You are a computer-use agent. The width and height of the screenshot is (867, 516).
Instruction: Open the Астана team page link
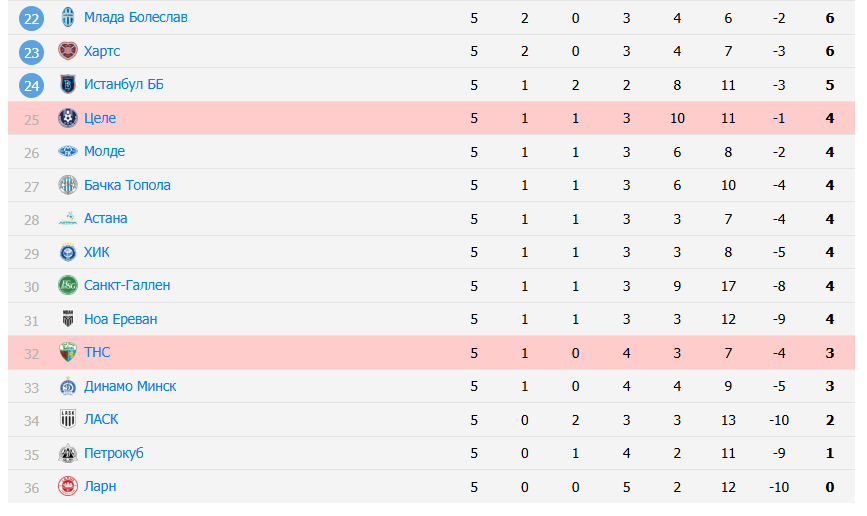[x=105, y=218]
